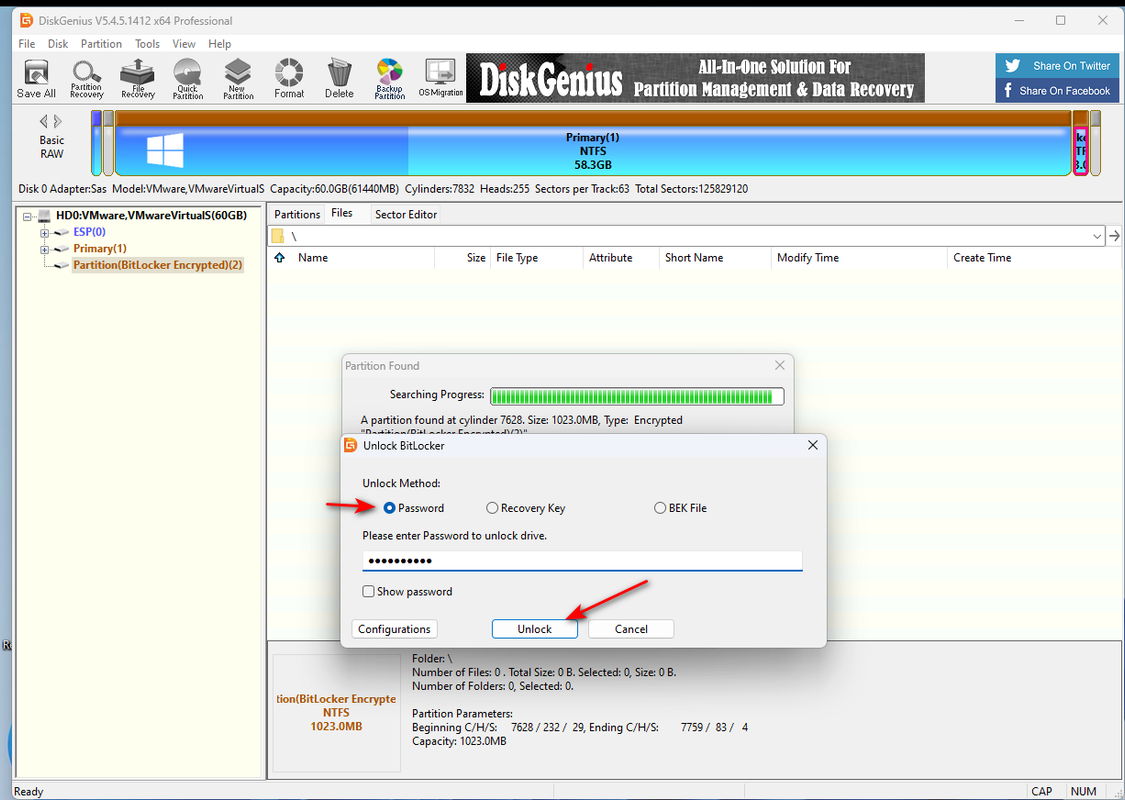Screen dimensions: 1125x800
Task: Share On Twitter button
Action: pyautogui.click(x=1057, y=65)
